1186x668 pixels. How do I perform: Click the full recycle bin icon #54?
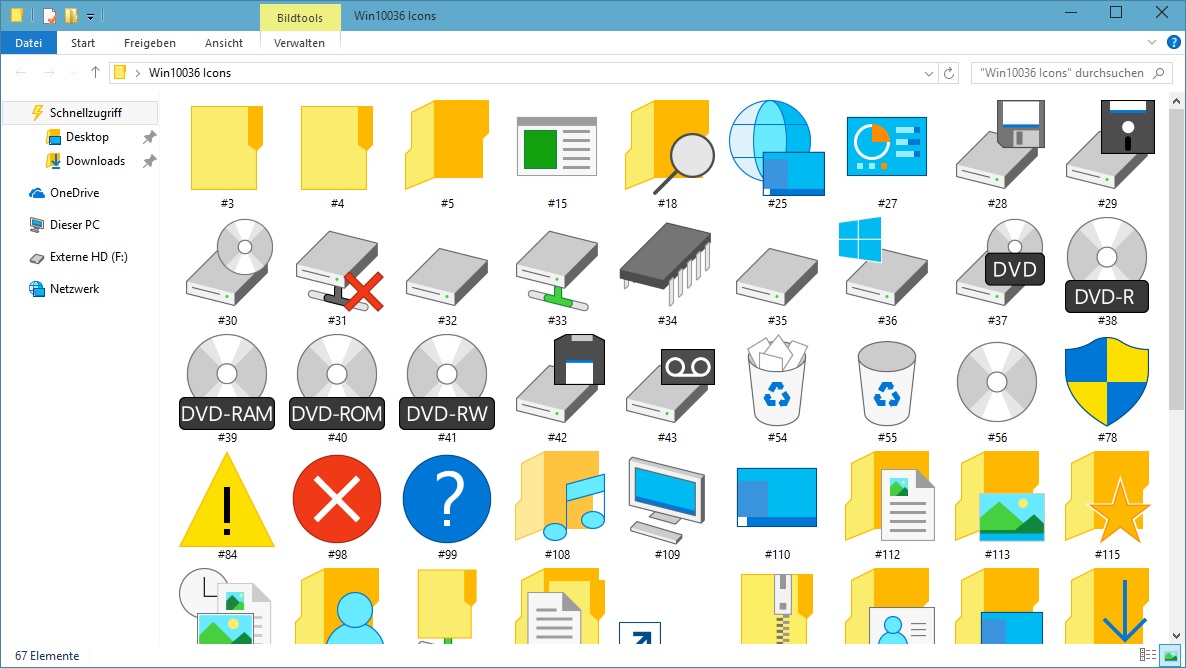[776, 380]
